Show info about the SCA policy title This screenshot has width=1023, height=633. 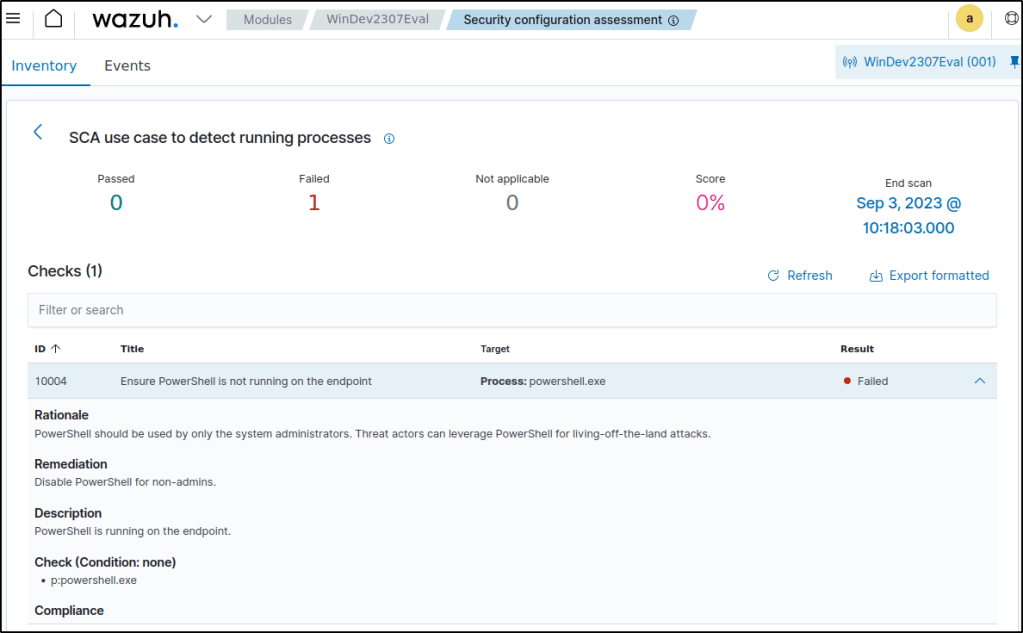(389, 139)
